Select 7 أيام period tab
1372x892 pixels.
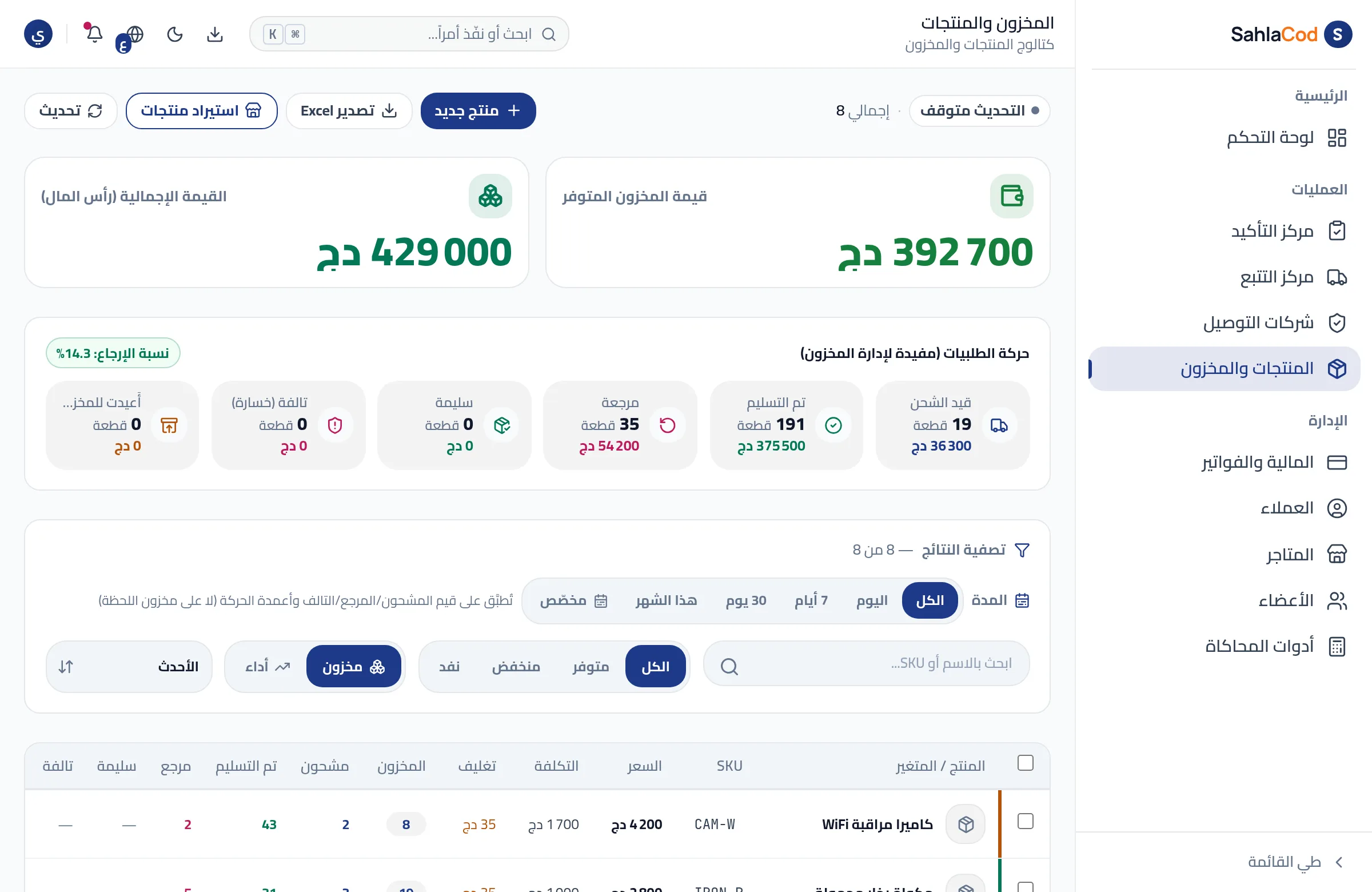pyautogui.click(x=811, y=600)
